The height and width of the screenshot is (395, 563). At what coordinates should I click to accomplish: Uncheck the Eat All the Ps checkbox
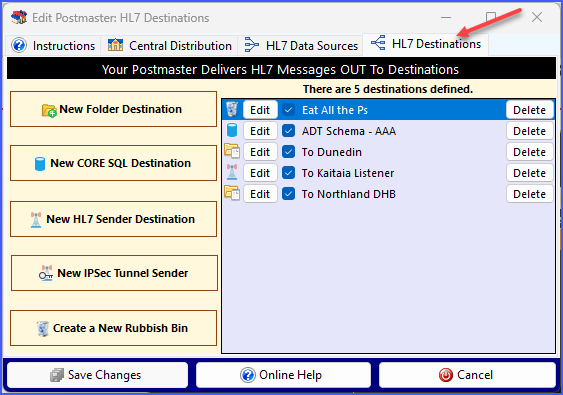click(x=288, y=110)
